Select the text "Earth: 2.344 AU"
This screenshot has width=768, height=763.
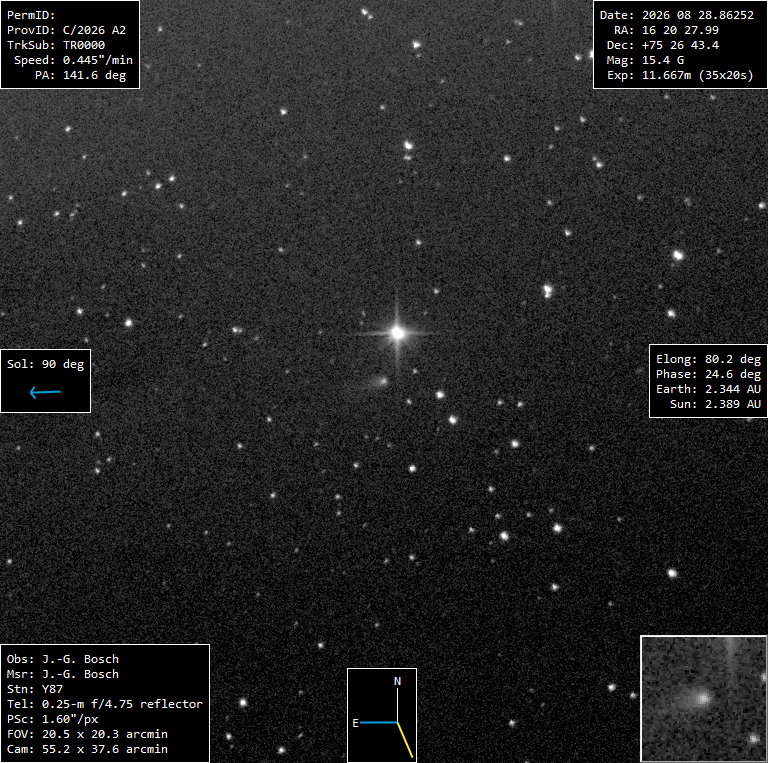pos(709,389)
